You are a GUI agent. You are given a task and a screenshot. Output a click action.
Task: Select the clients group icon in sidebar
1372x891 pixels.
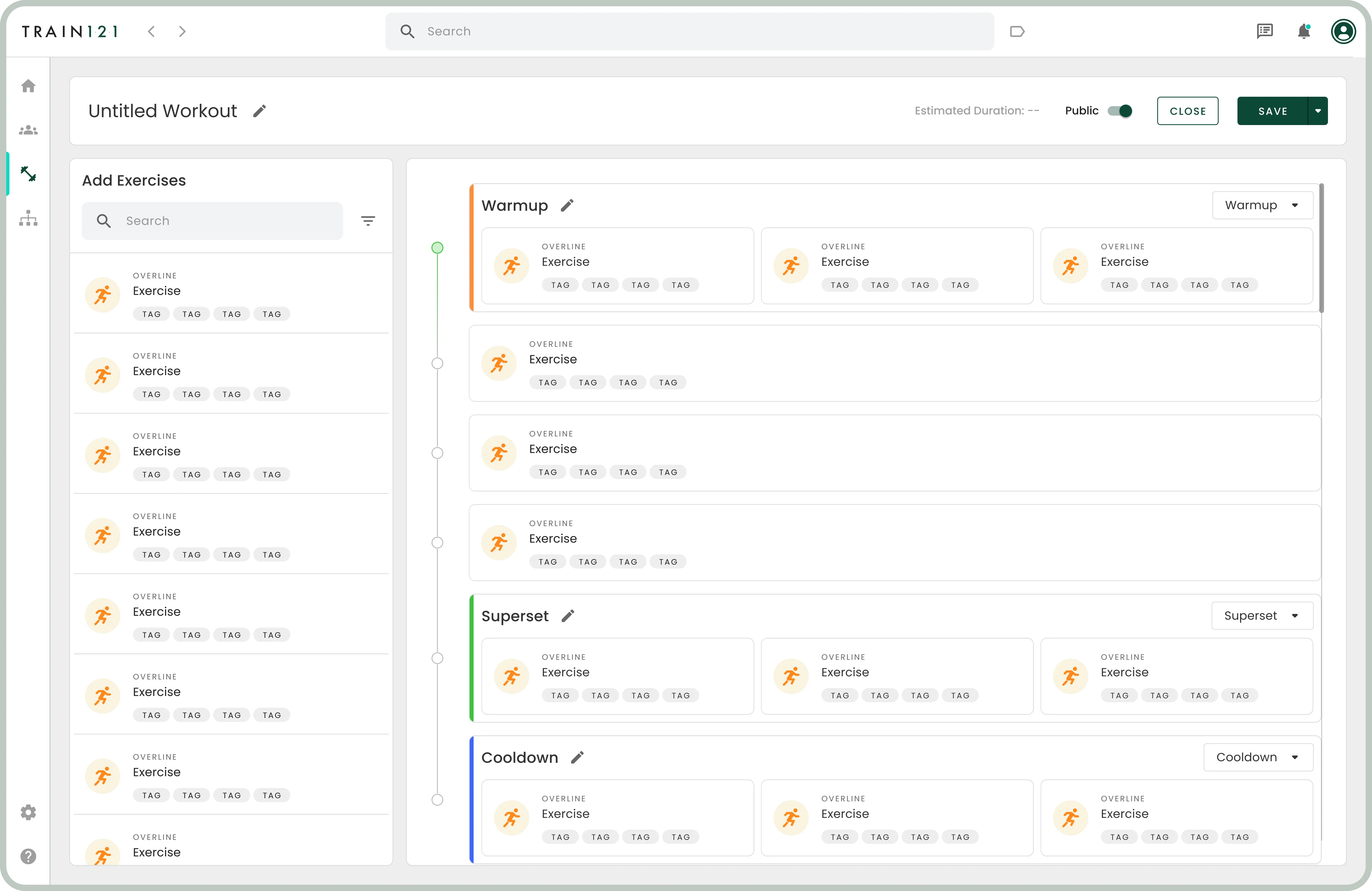click(28, 130)
